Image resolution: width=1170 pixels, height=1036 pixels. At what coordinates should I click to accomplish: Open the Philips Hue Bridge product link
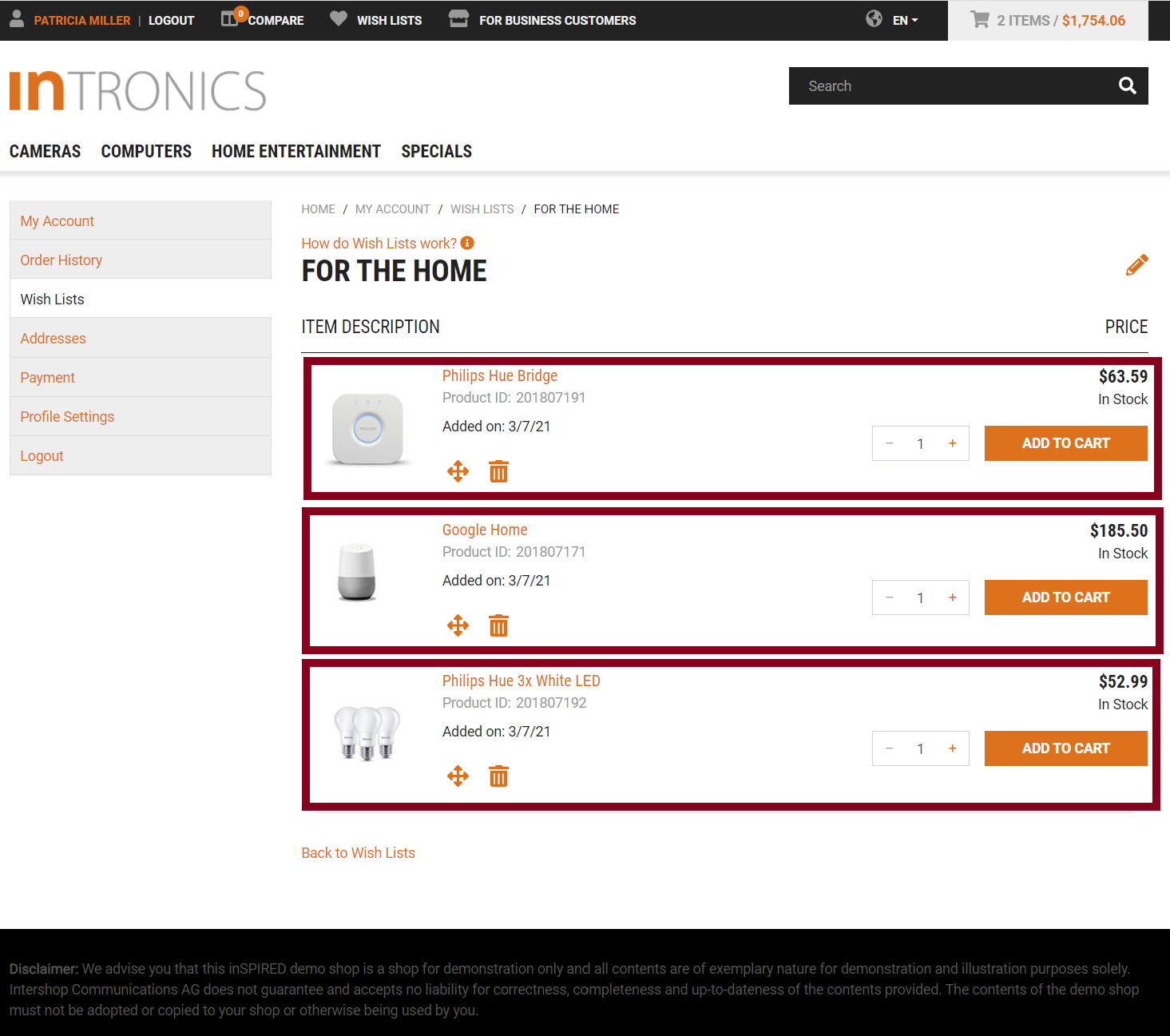coord(500,375)
